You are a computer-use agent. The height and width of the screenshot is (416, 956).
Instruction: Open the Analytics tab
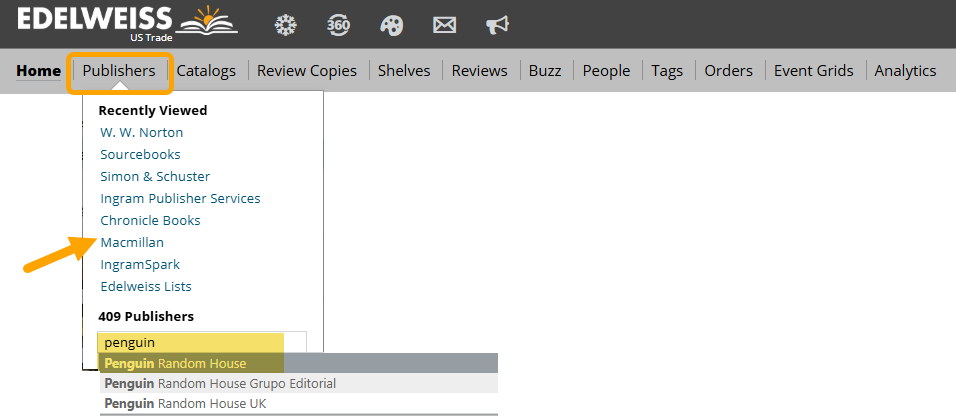[x=905, y=71]
